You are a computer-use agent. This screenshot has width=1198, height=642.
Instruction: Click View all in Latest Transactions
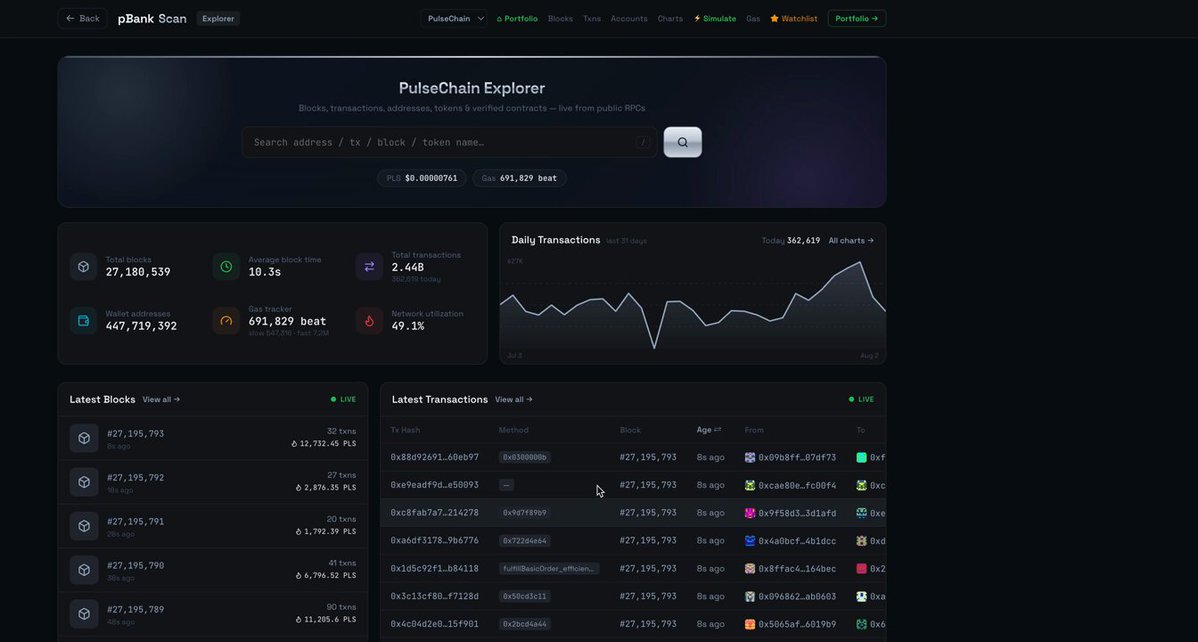513,400
